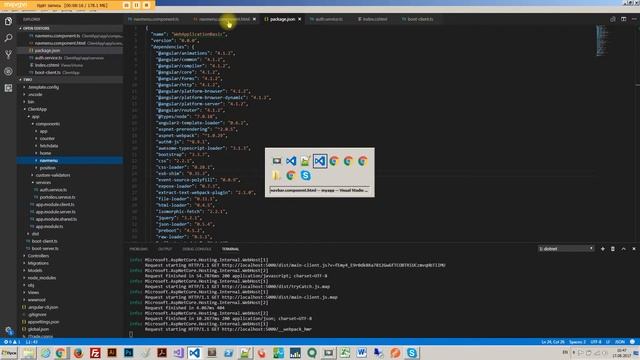This screenshot has width=640, height=360.
Task: Open the terminal selector dropdown
Action: tap(566, 249)
